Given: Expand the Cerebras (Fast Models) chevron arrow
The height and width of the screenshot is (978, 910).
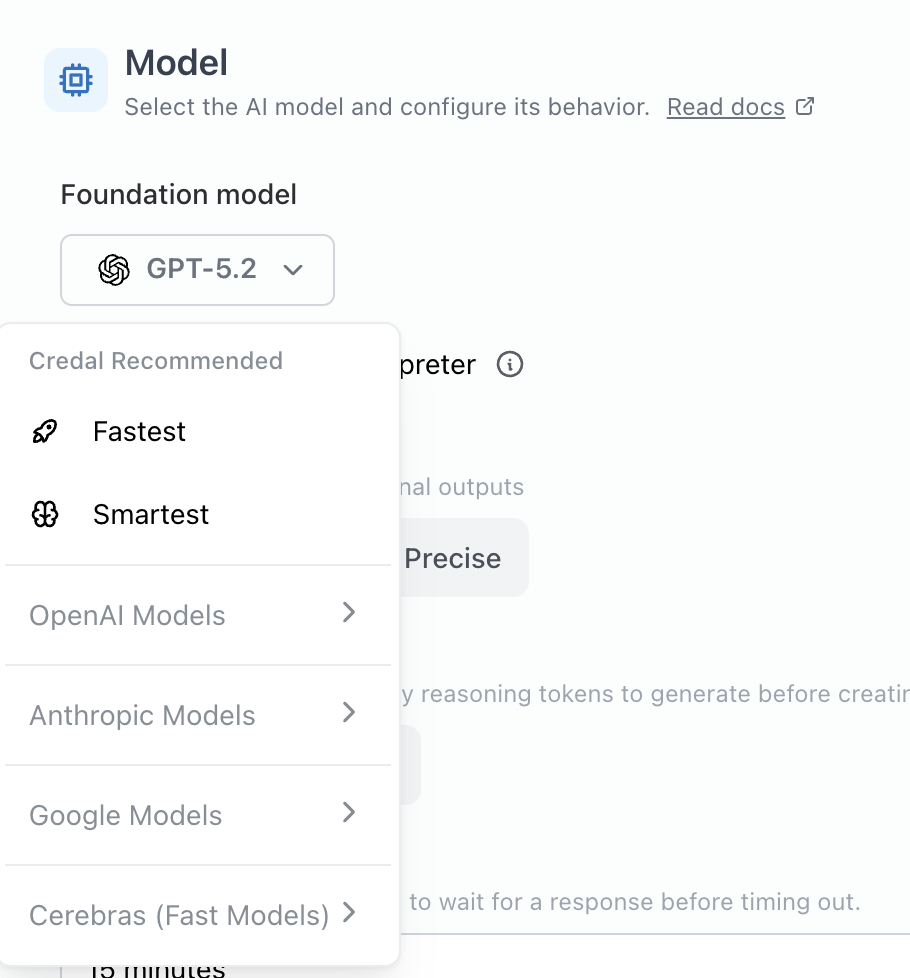Looking at the screenshot, I should pyautogui.click(x=349, y=913).
